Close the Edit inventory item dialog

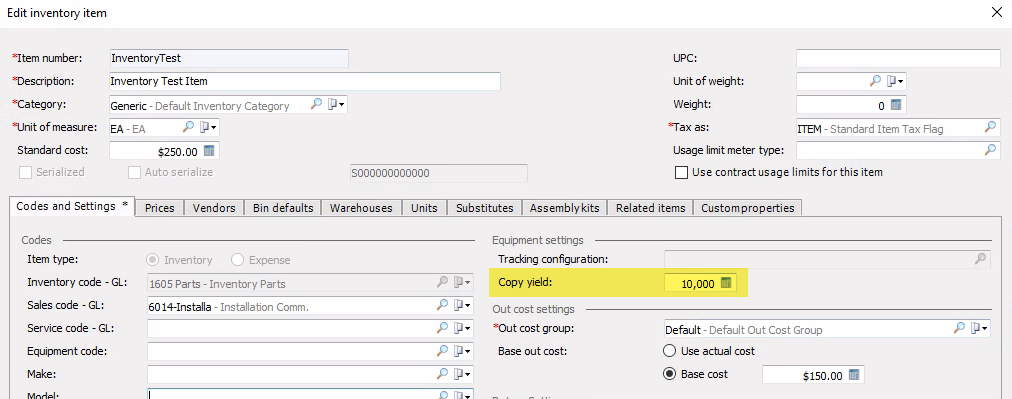996,12
